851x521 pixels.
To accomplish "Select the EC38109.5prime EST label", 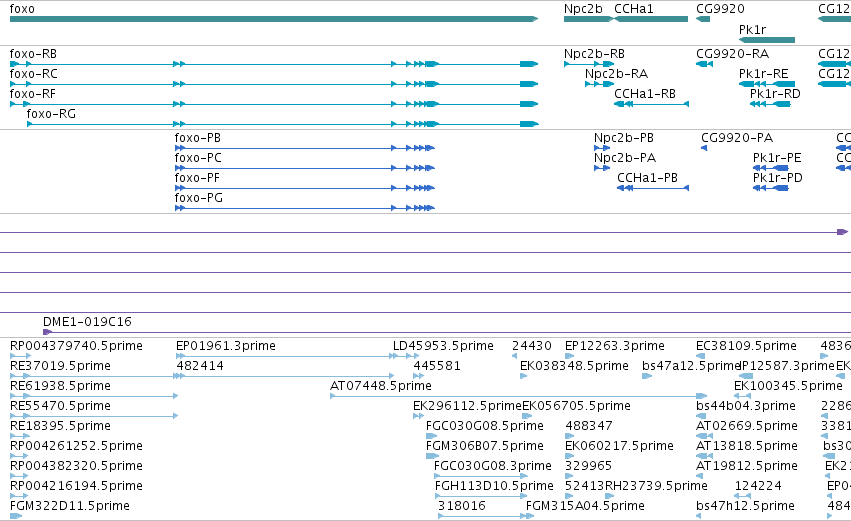I will (746, 346).
